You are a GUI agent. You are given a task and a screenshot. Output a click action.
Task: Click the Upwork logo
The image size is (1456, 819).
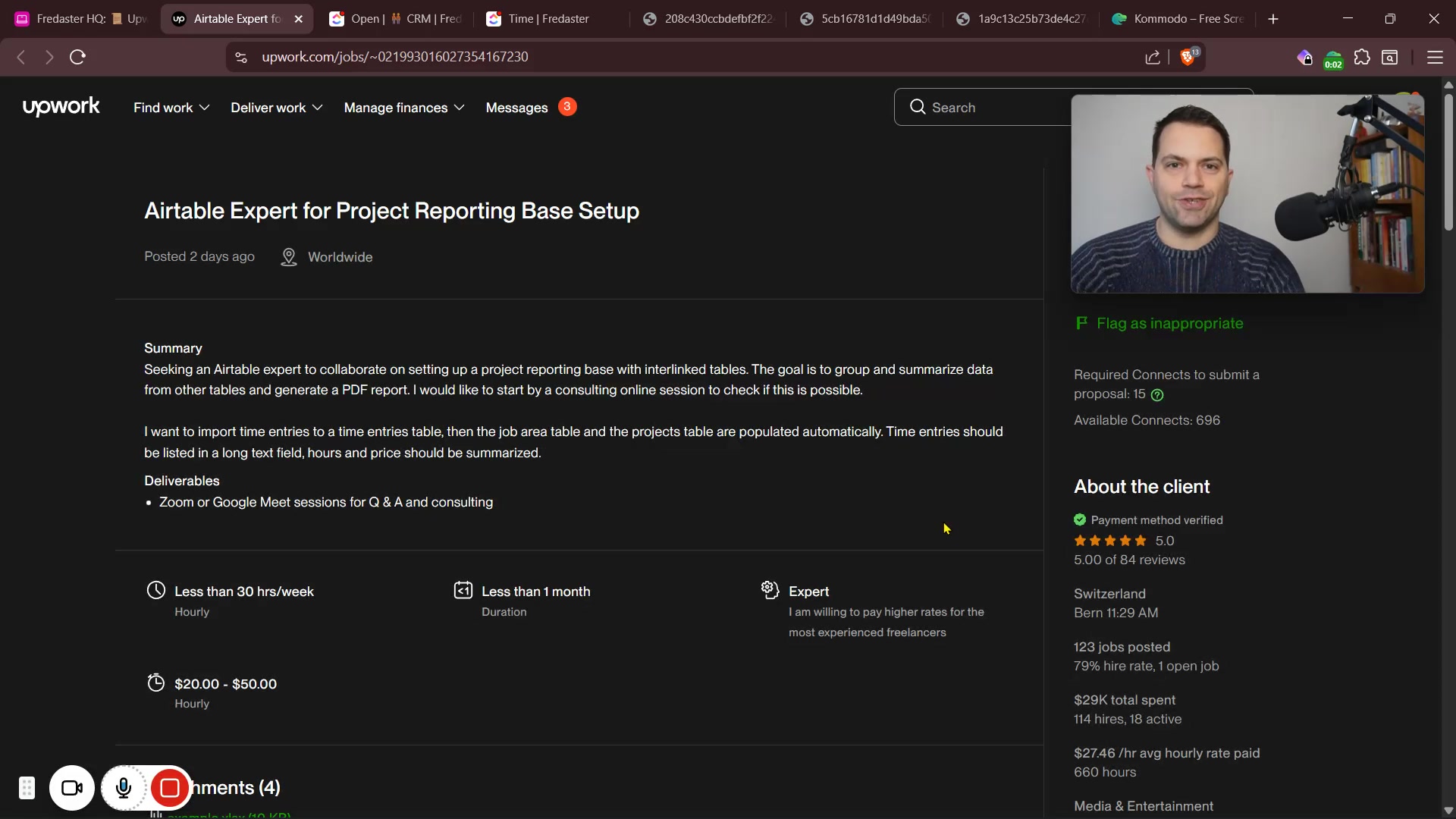(61, 107)
